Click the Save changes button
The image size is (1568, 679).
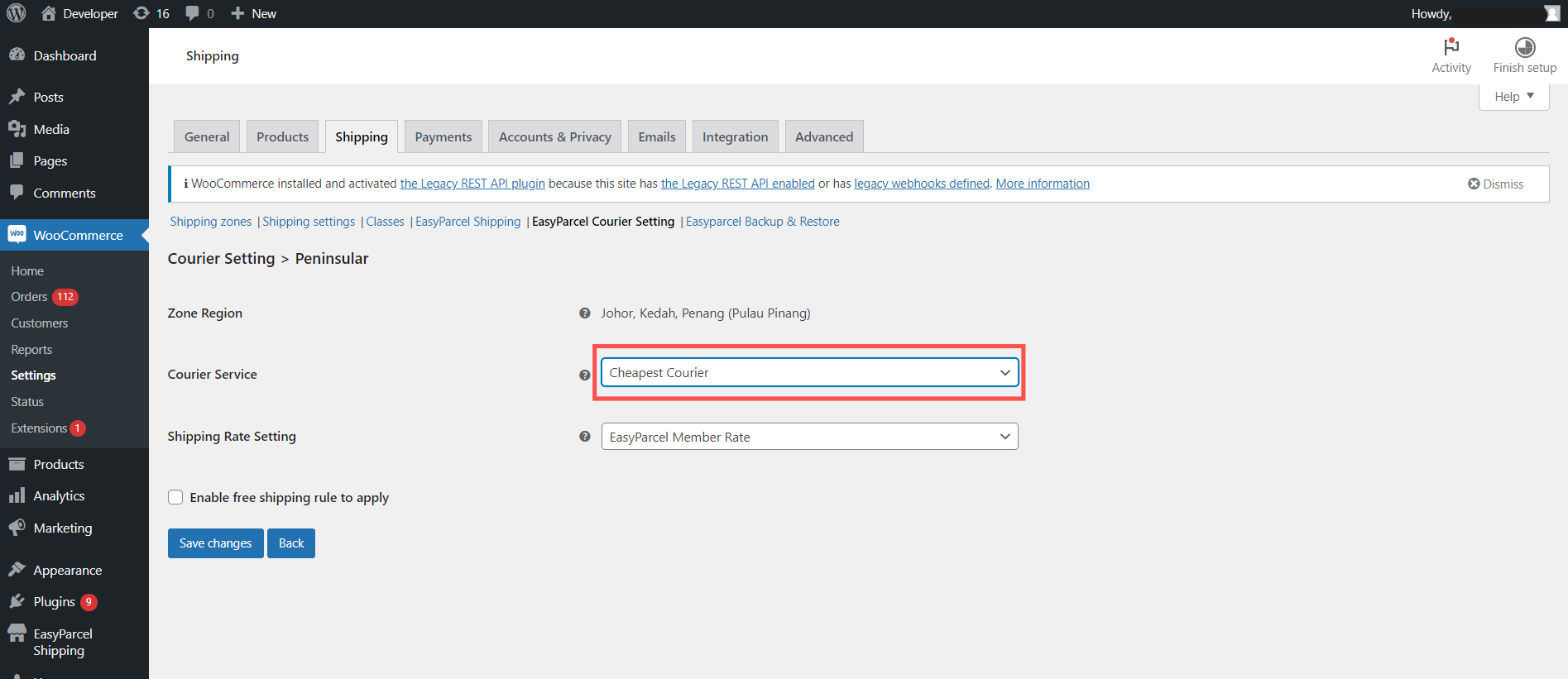(215, 543)
